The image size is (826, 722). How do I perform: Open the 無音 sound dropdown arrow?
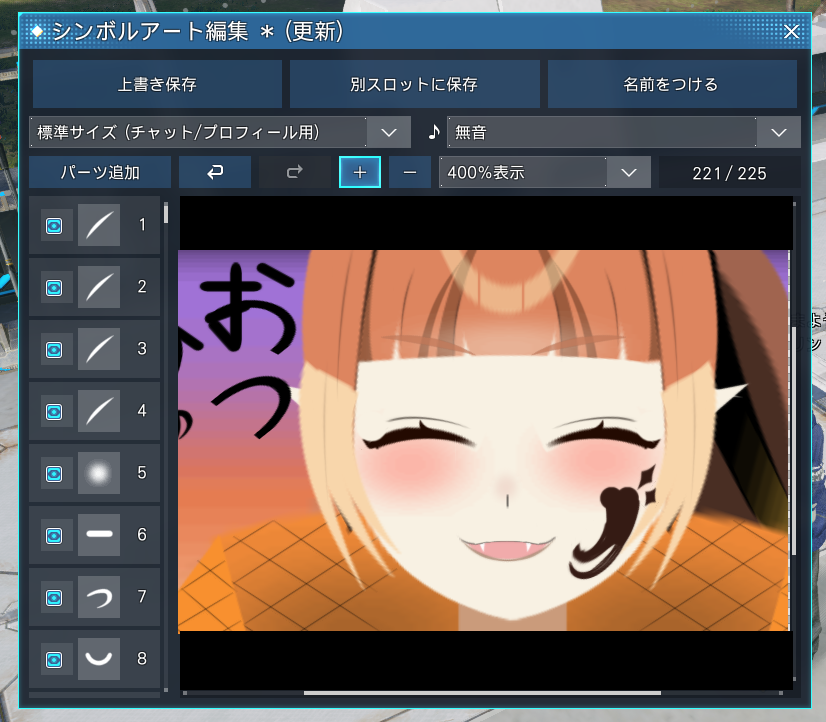click(x=779, y=132)
